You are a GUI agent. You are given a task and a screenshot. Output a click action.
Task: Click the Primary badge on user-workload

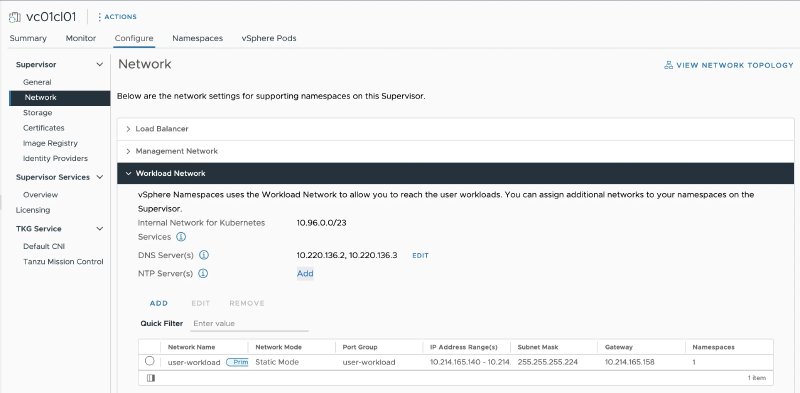tap(237, 362)
